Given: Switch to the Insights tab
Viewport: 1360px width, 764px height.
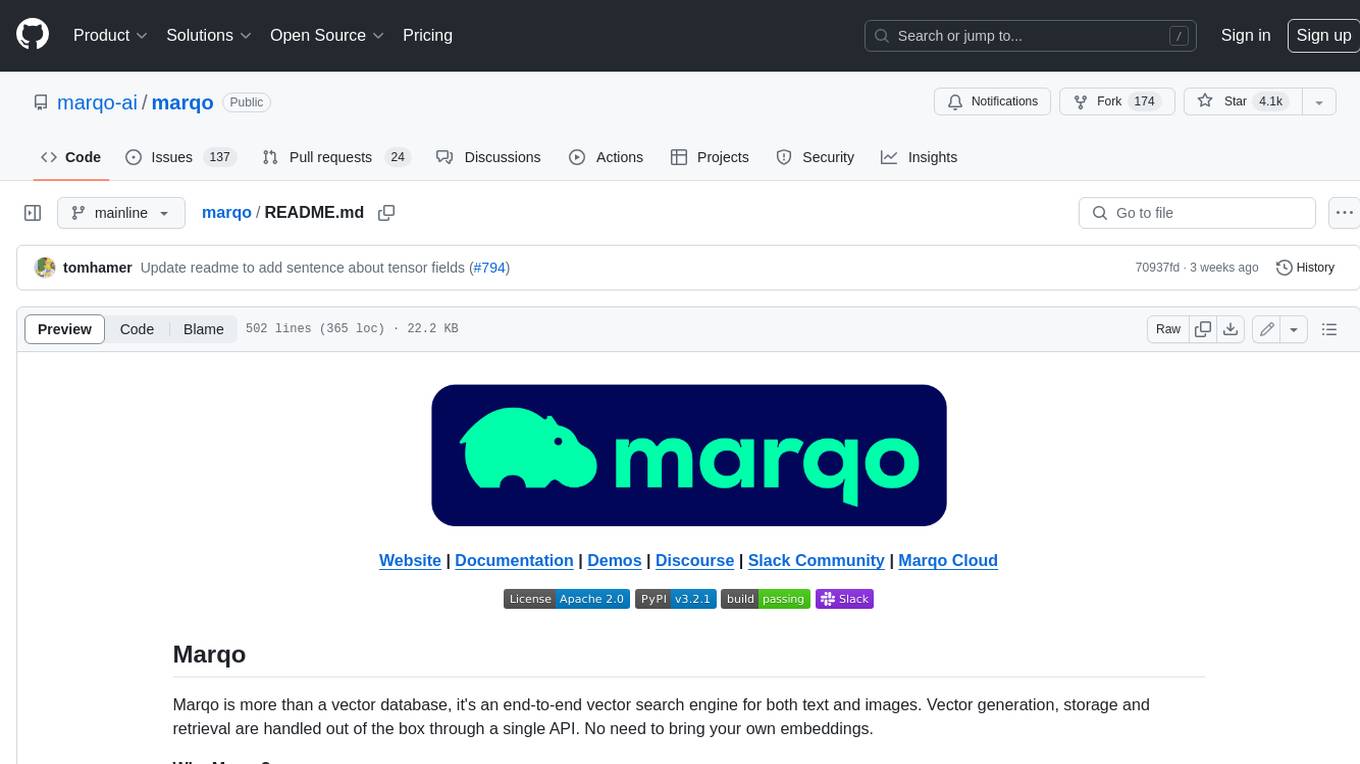Looking at the screenshot, I should pos(919,157).
